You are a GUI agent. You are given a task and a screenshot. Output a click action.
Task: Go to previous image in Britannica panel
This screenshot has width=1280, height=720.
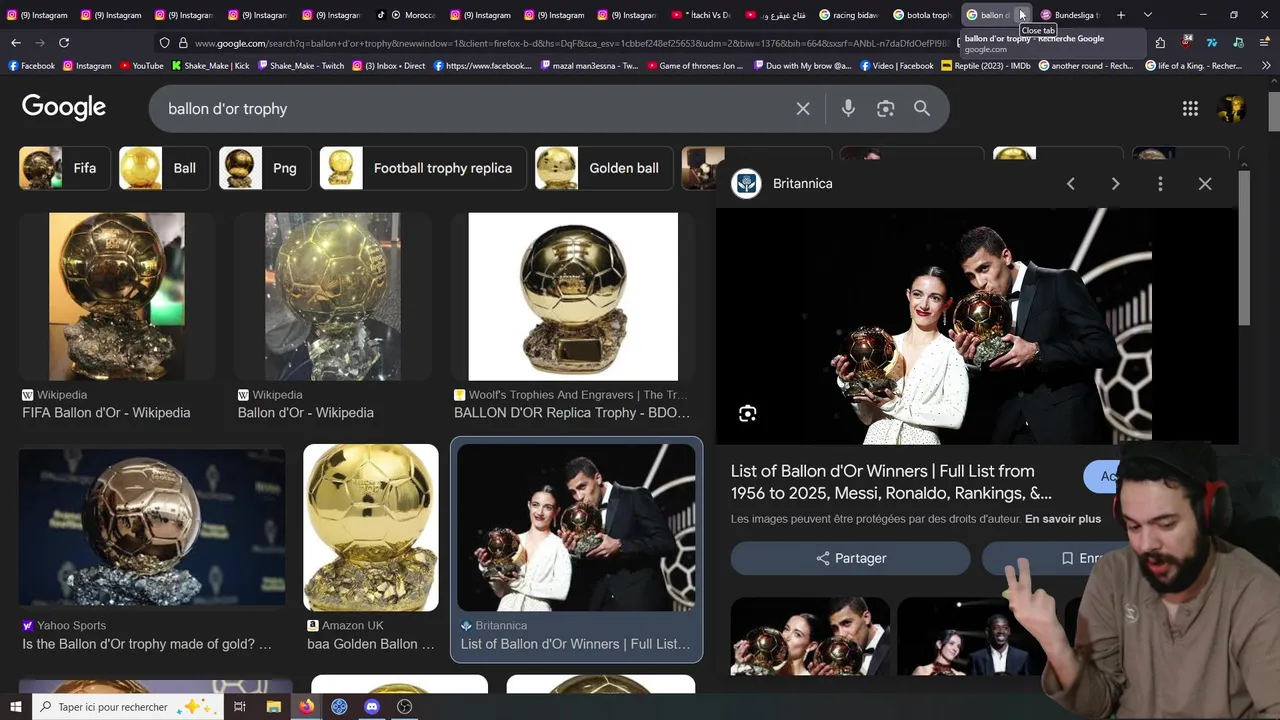coord(1070,184)
